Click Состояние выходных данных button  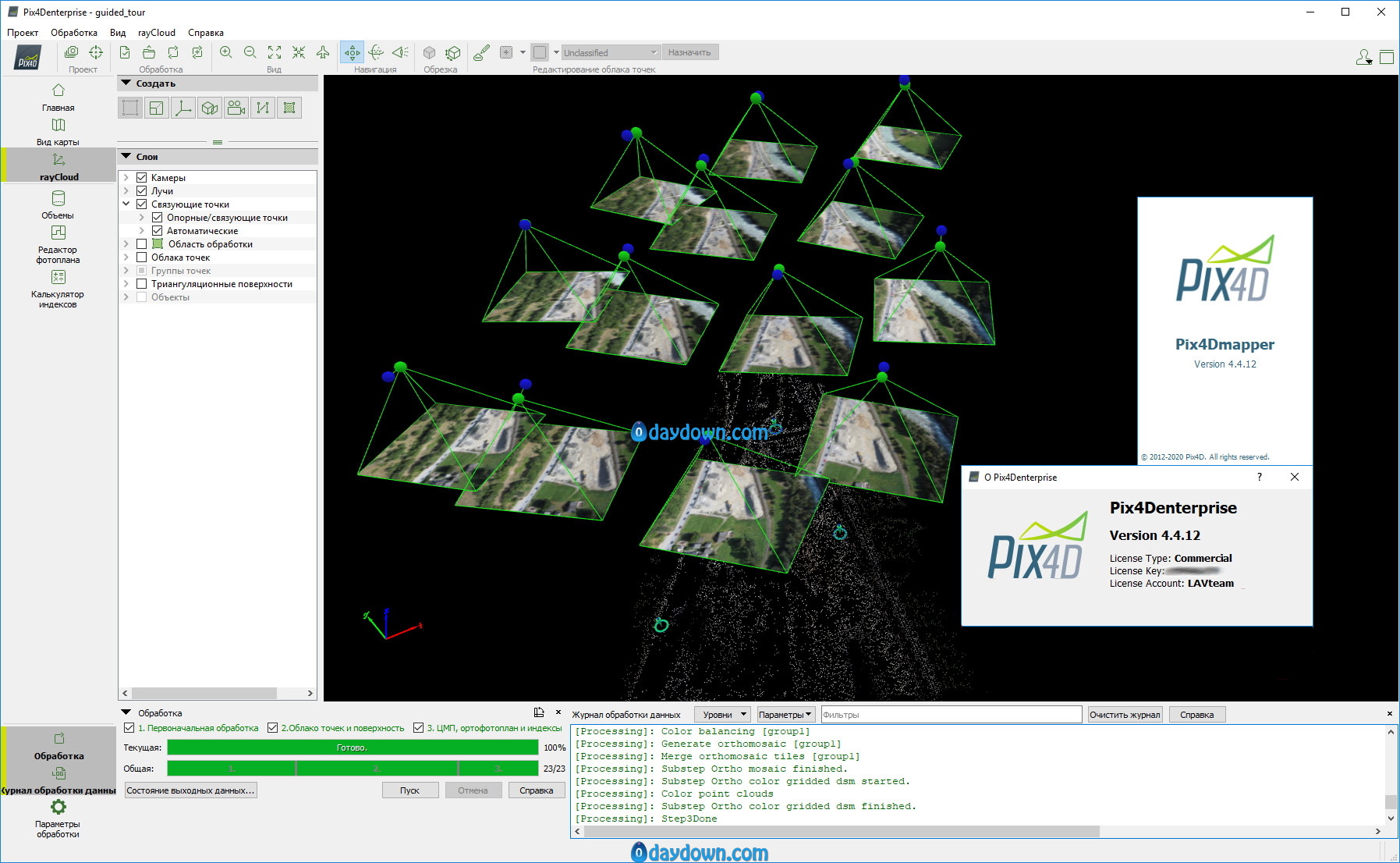pos(190,790)
